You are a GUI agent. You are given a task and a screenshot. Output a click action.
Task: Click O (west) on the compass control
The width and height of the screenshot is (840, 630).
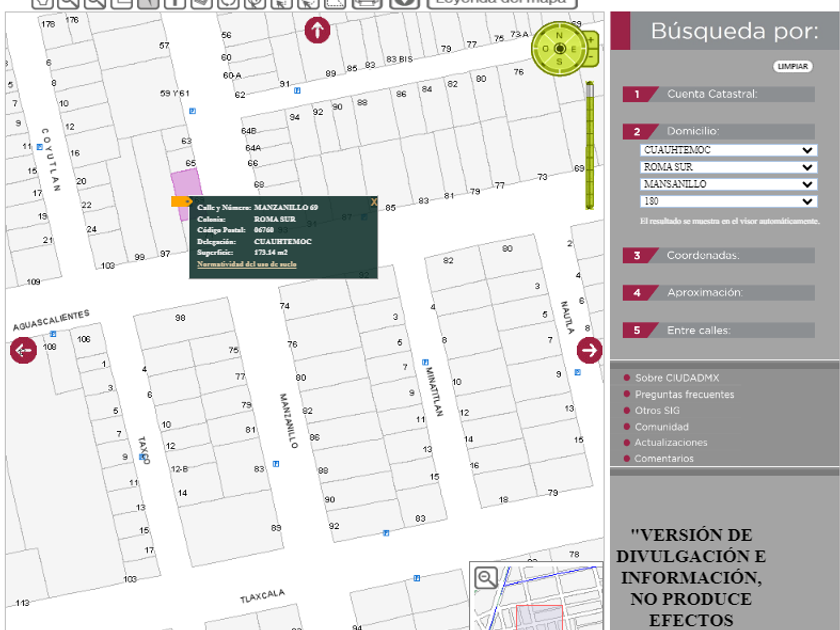(545, 49)
